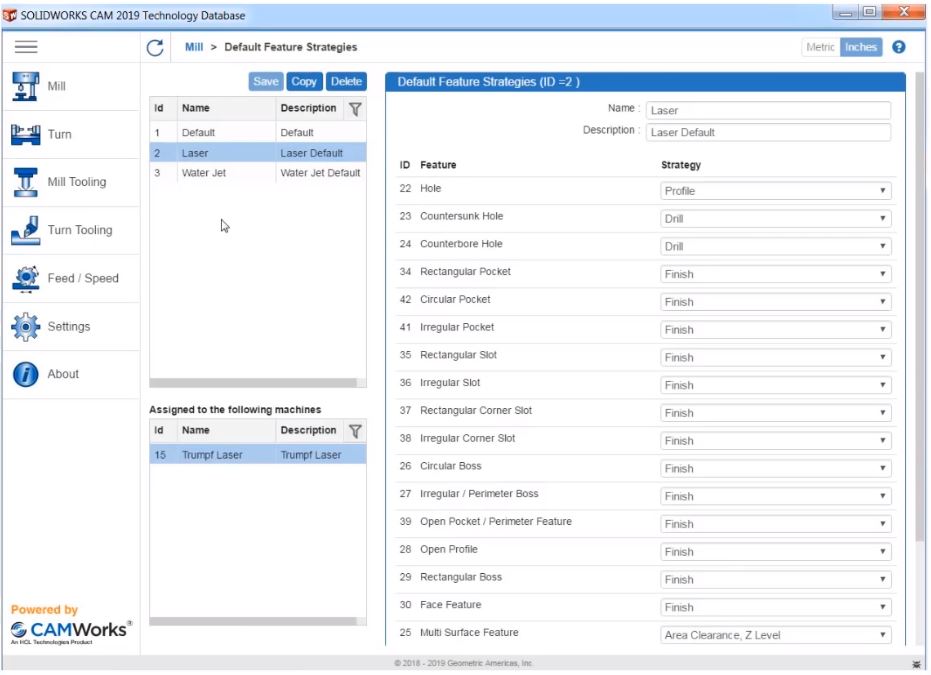Open the Irregular Pocket strategy dropdown

(x=777, y=330)
